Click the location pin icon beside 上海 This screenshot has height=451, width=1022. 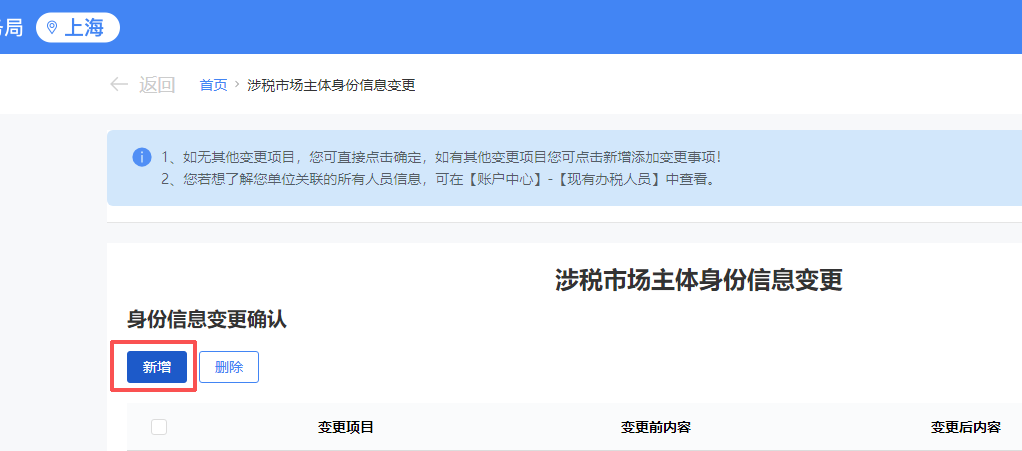[x=52, y=28]
